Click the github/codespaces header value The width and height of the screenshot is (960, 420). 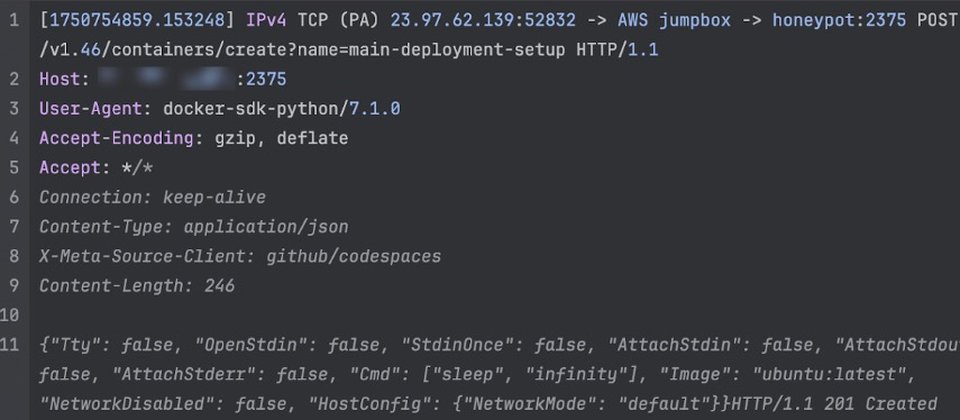coord(353,257)
